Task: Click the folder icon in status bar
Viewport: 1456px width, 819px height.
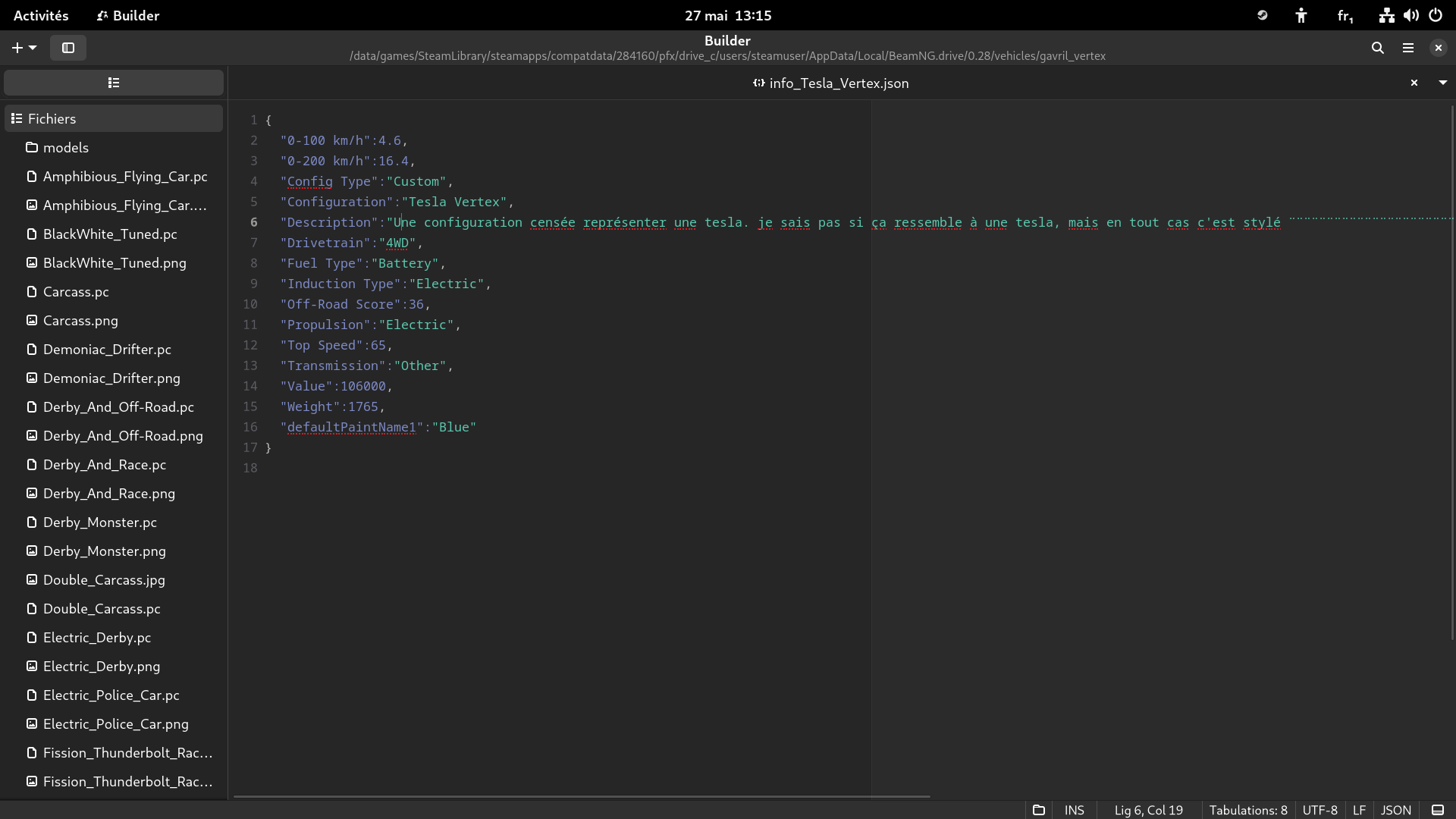Action: pos(1038,810)
